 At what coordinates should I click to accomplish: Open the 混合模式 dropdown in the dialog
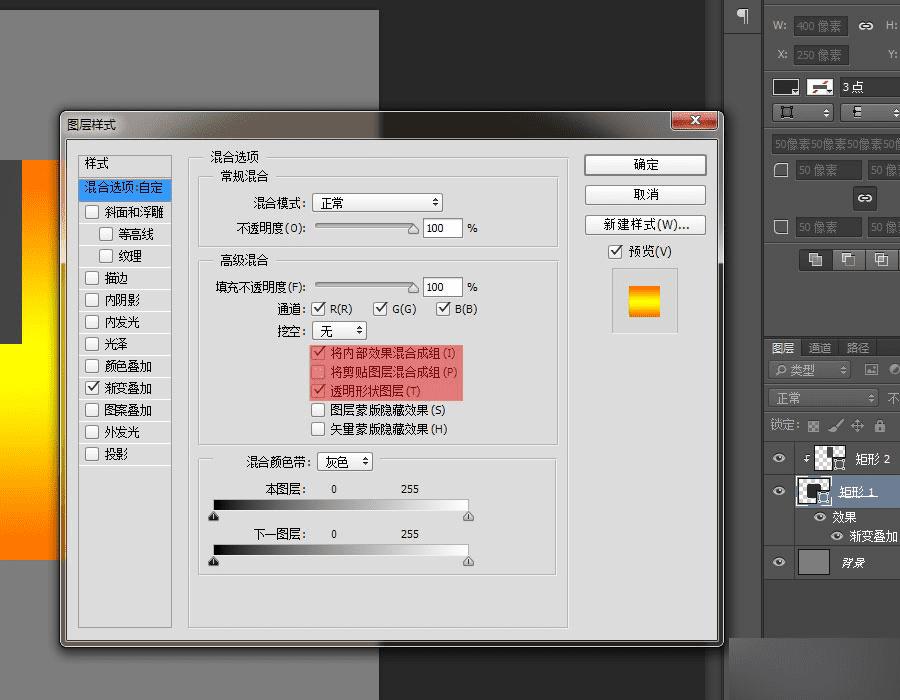coord(377,203)
